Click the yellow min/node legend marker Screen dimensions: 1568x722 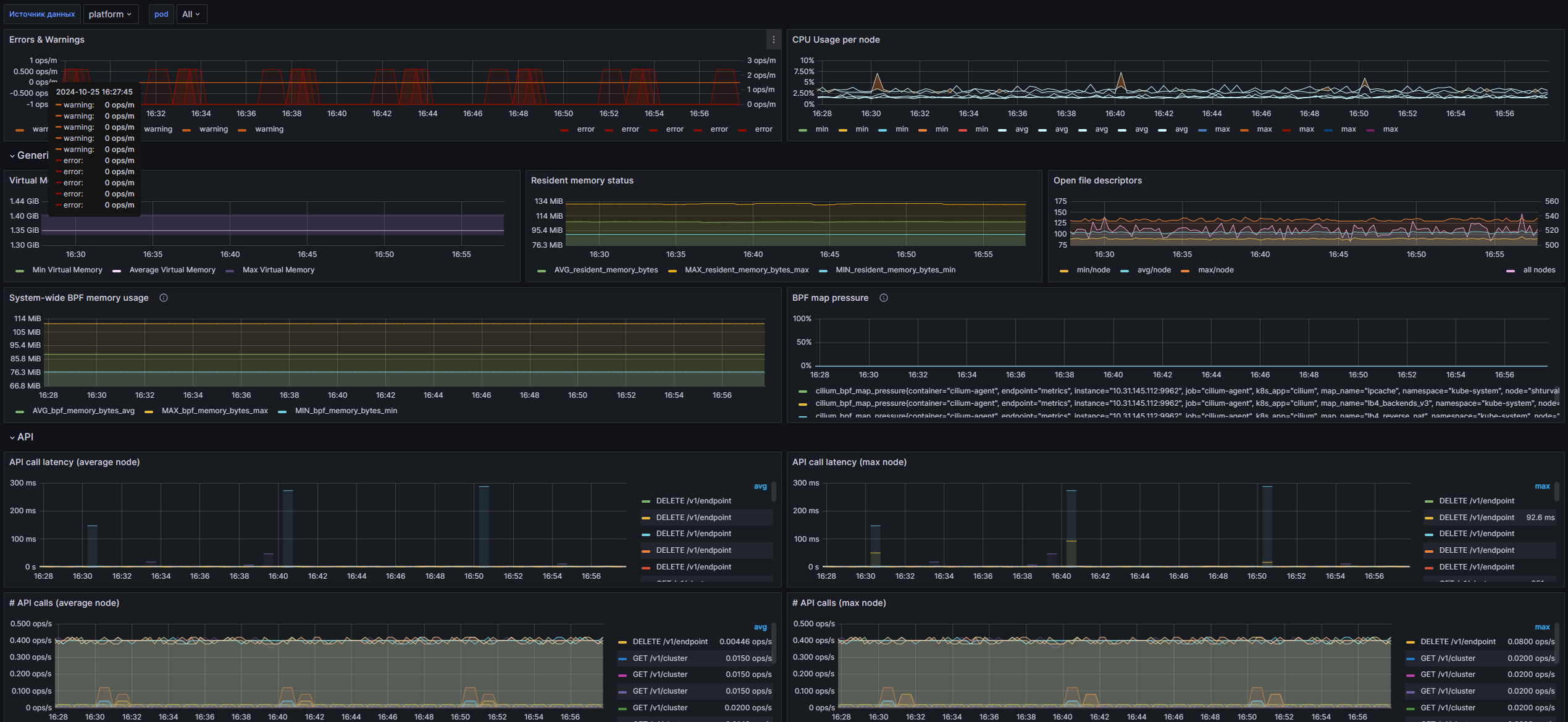pyautogui.click(x=1064, y=271)
